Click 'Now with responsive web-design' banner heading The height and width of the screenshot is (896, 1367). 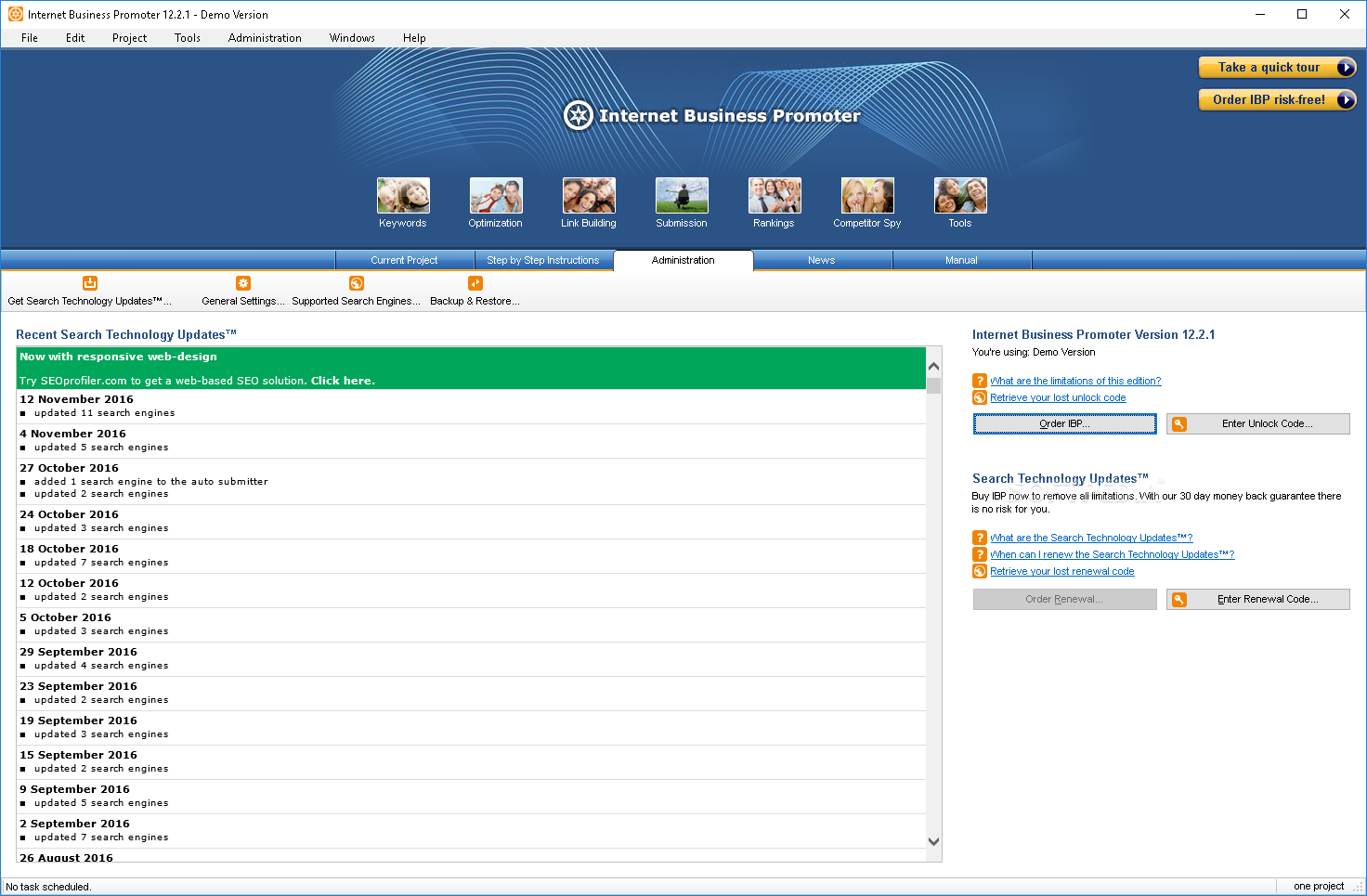118,357
